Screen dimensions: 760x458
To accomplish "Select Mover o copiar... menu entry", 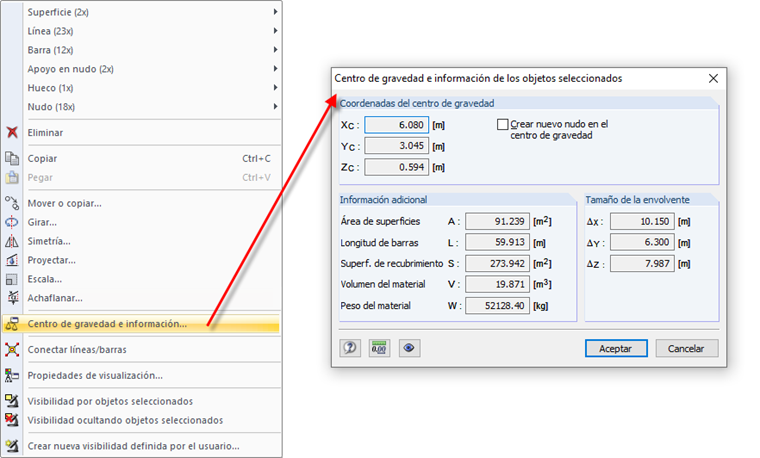I will point(142,203).
